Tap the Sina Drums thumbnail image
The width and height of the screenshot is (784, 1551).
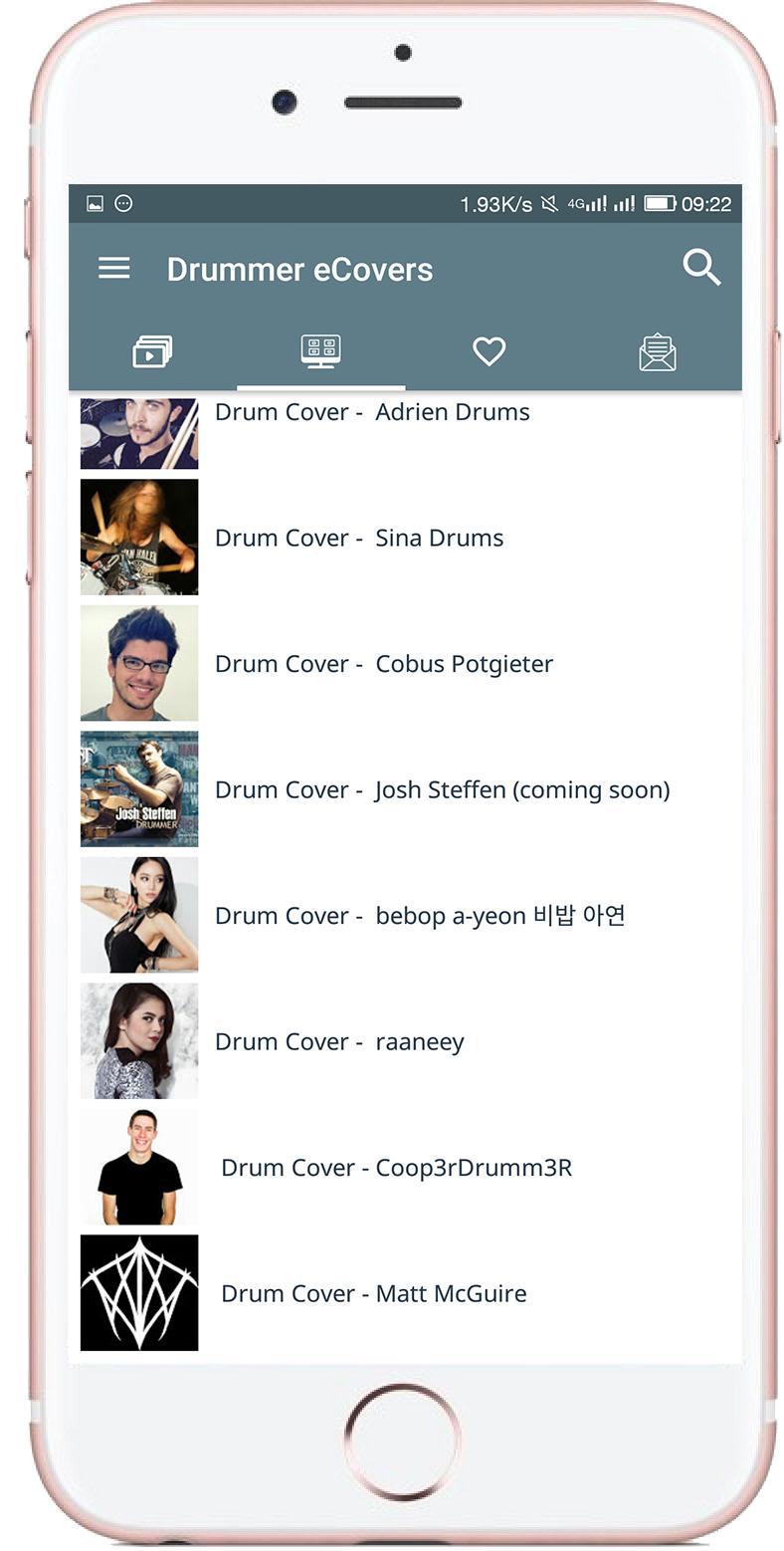click(139, 538)
